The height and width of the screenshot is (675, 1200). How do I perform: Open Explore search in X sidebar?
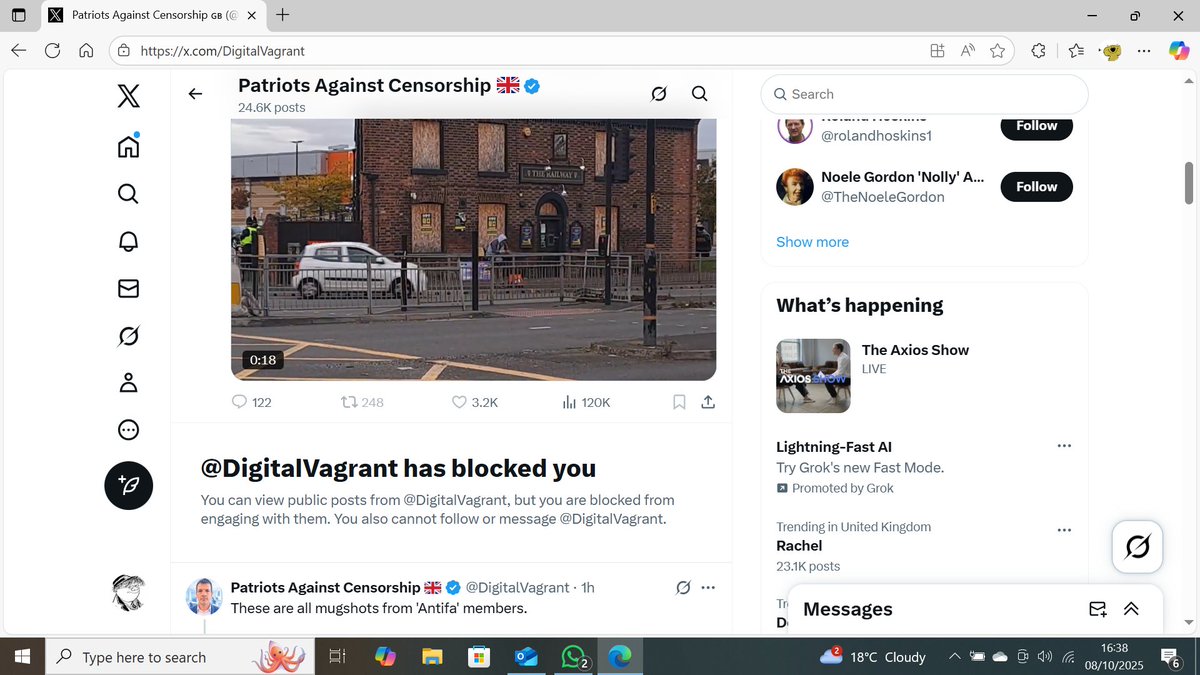click(x=128, y=193)
